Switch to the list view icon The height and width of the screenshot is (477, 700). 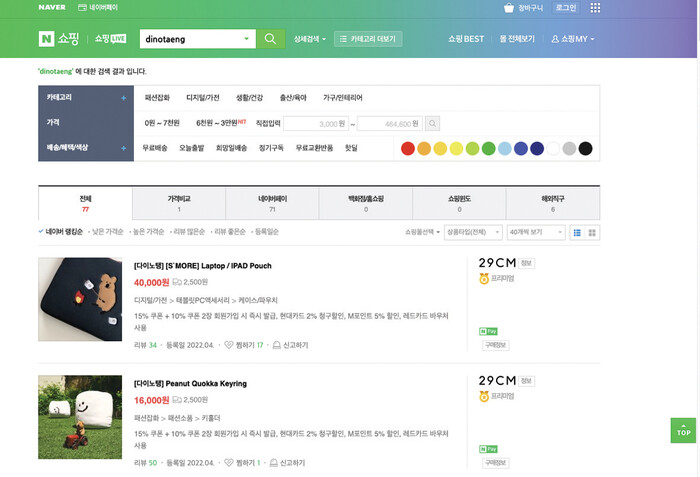(x=577, y=233)
